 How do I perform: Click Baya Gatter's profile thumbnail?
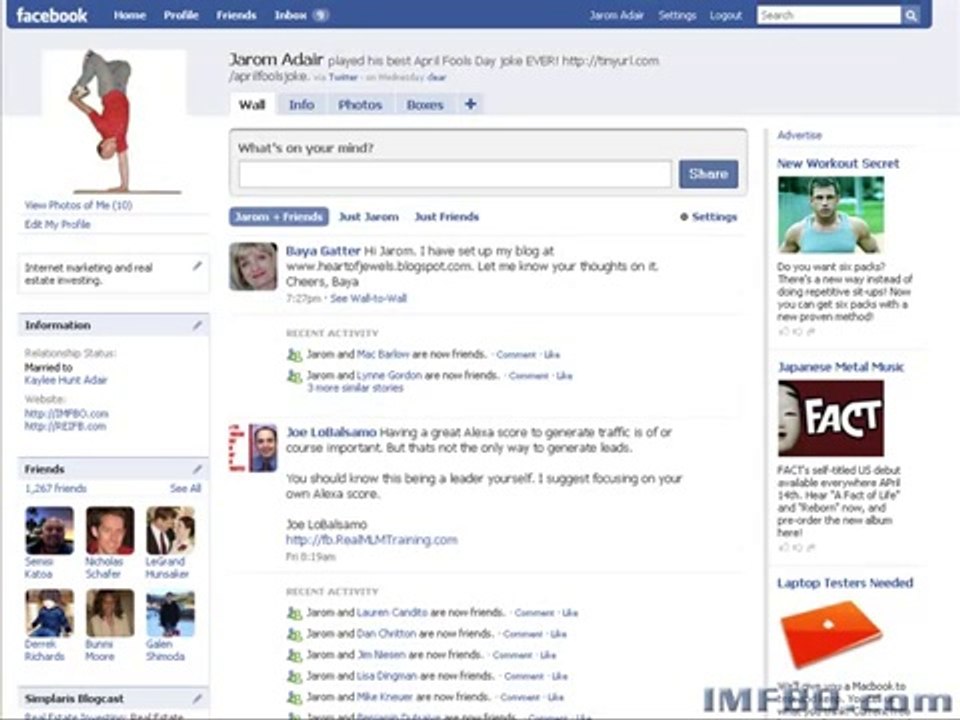tap(253, 266)
